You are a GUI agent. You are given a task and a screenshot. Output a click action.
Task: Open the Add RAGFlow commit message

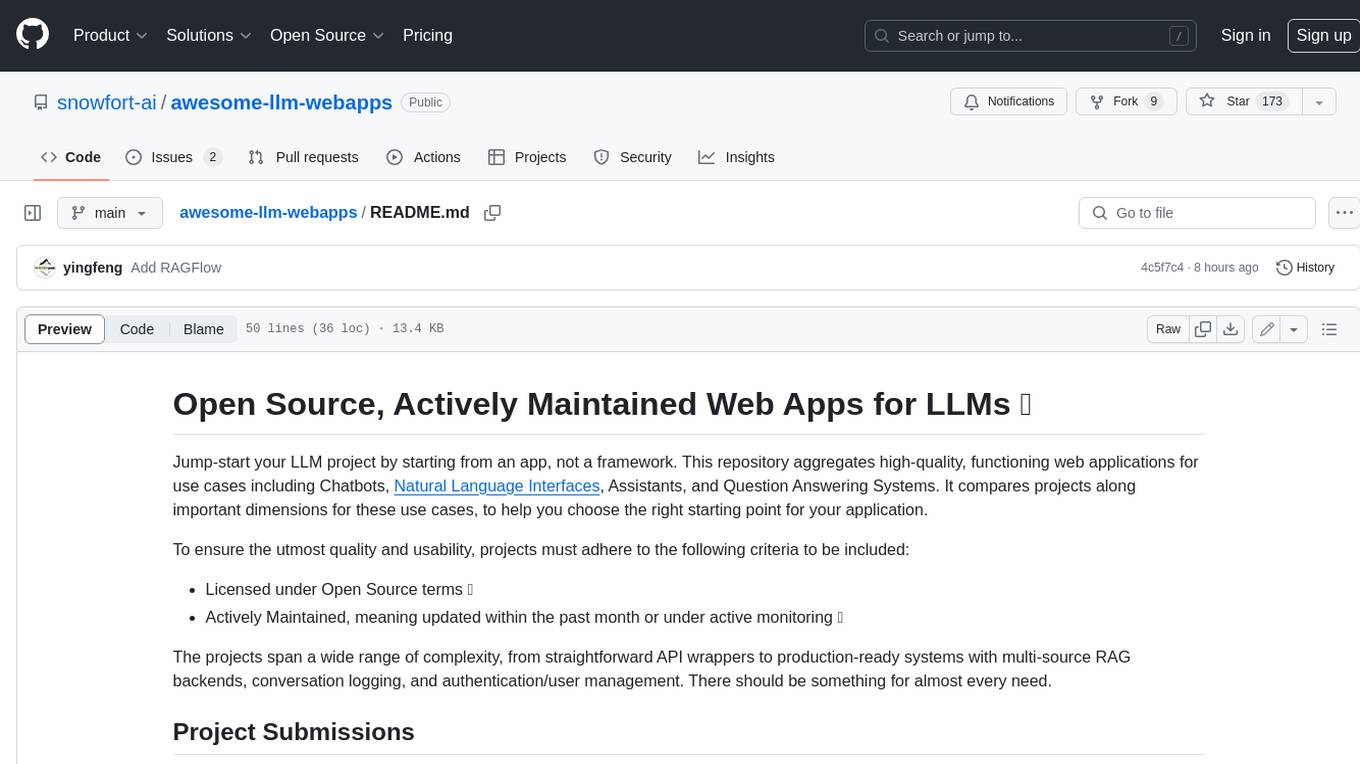(x=176, y=268)
